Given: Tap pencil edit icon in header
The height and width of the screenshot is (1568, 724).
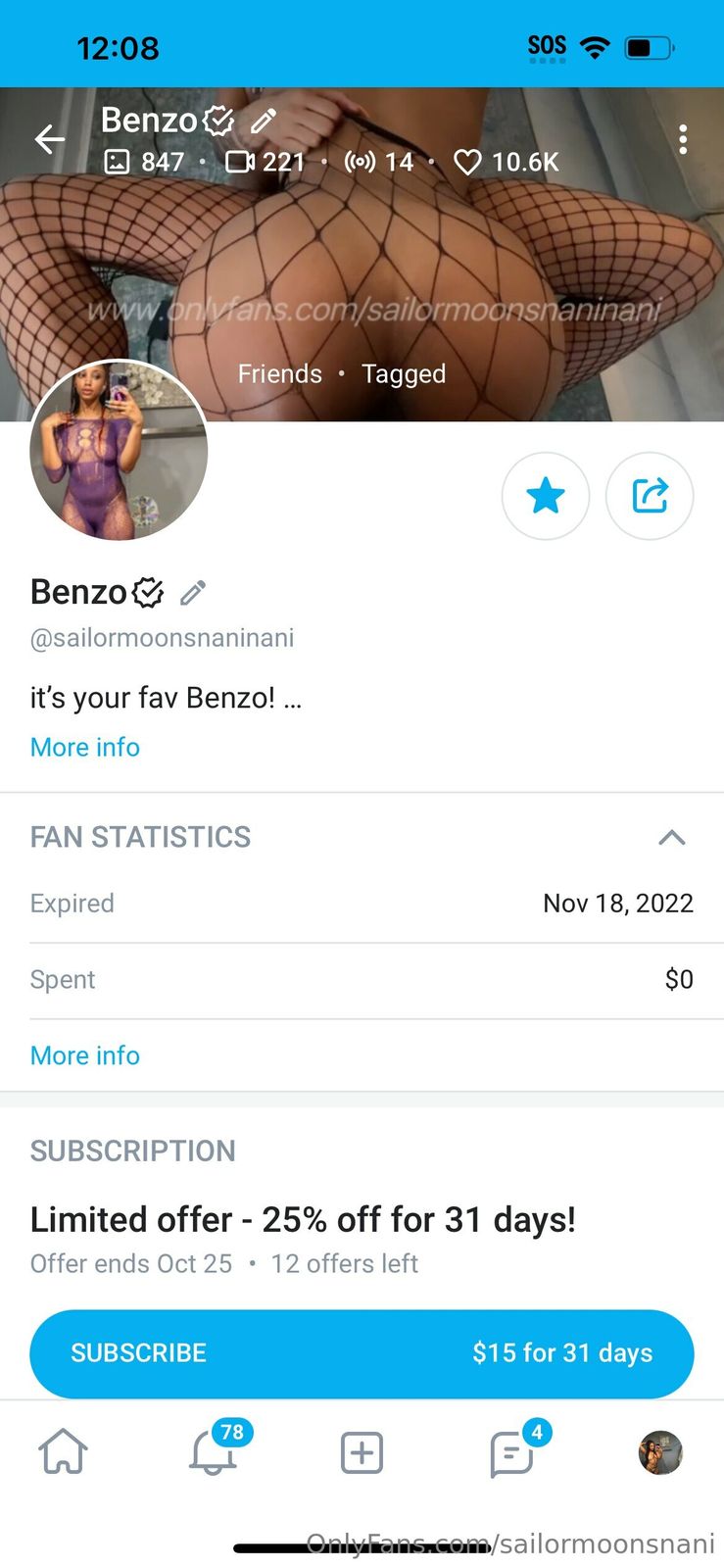Looking at the screenshot, I should pyautogui.click(x=263, y=122).
